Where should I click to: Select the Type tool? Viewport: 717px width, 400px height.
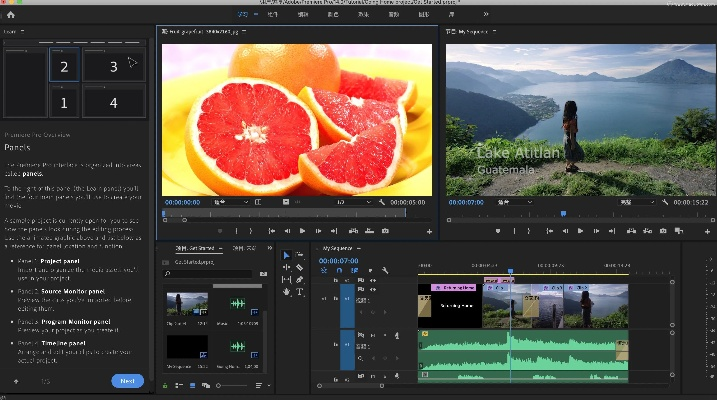300,291
